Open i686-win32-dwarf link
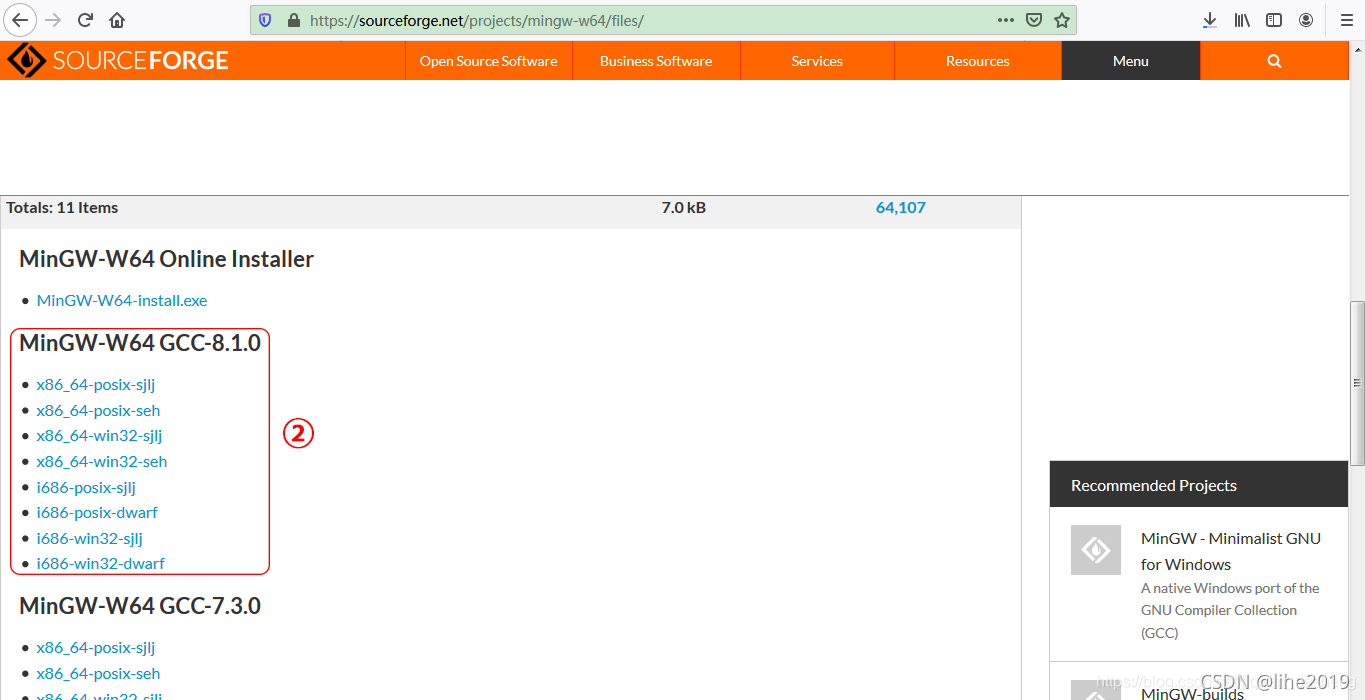The height and width of the screenshot is (700, 1365). (101, 563)
